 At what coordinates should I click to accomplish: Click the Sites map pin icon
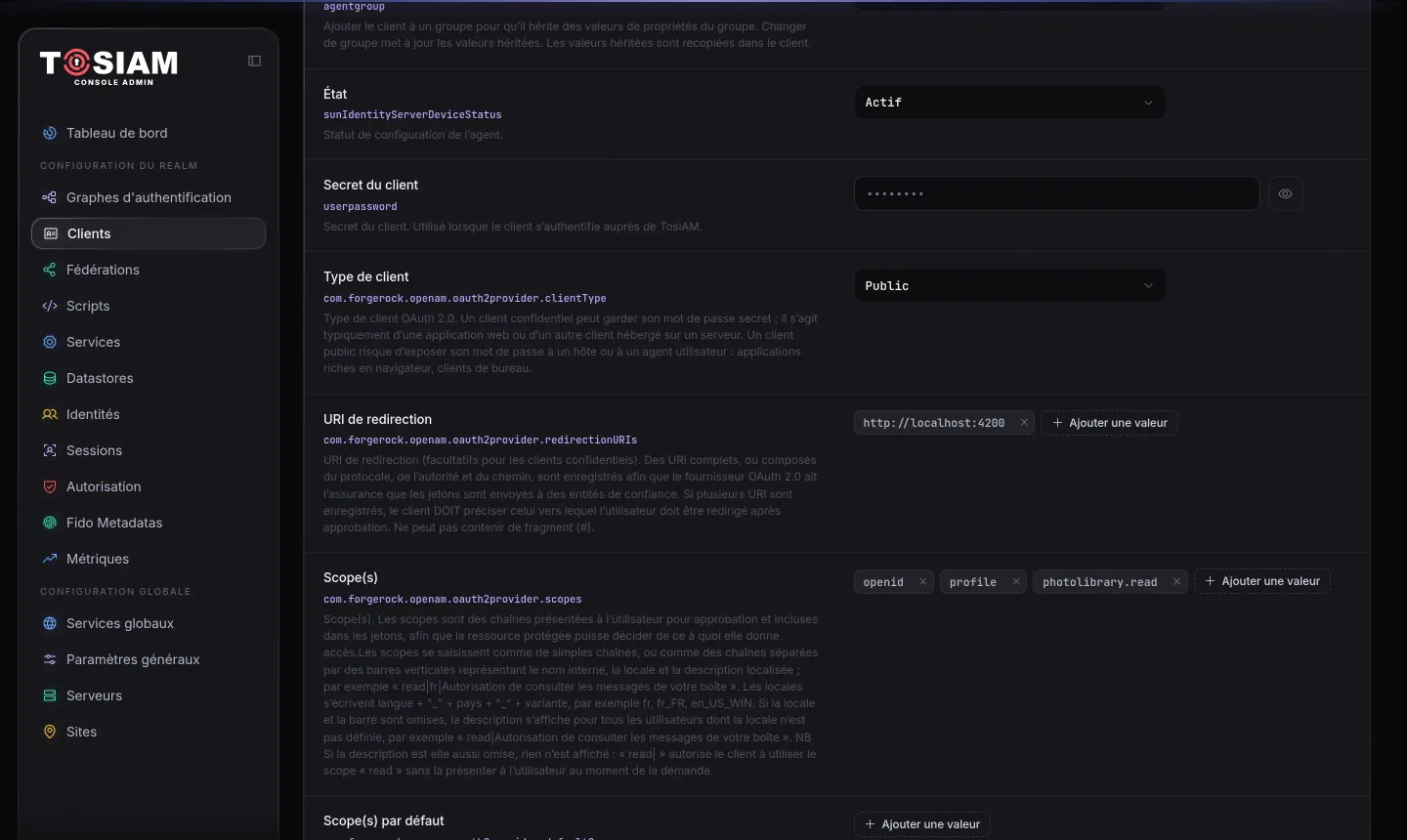coord(50,732)
